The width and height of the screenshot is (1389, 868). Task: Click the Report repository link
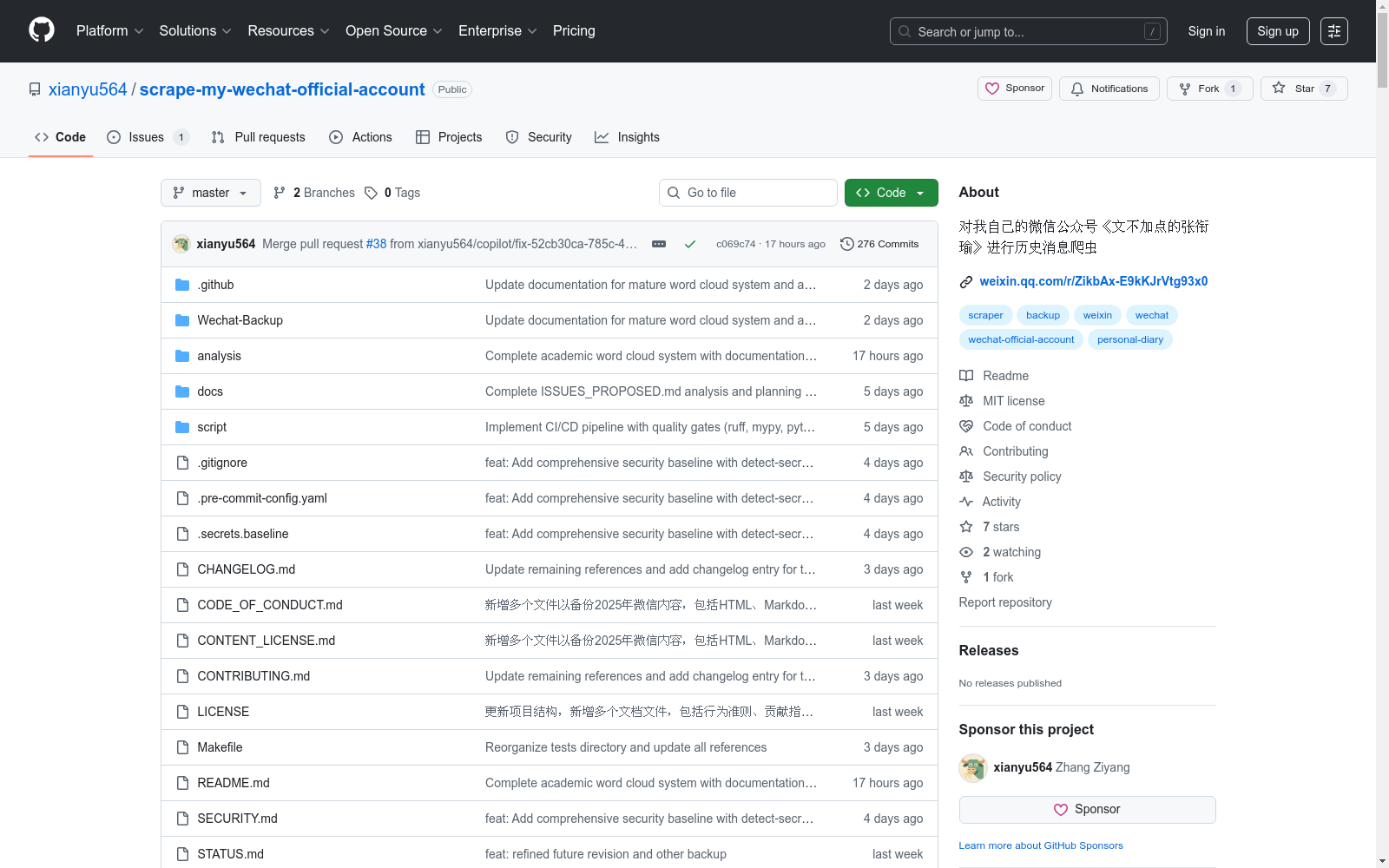(1005, 602)
